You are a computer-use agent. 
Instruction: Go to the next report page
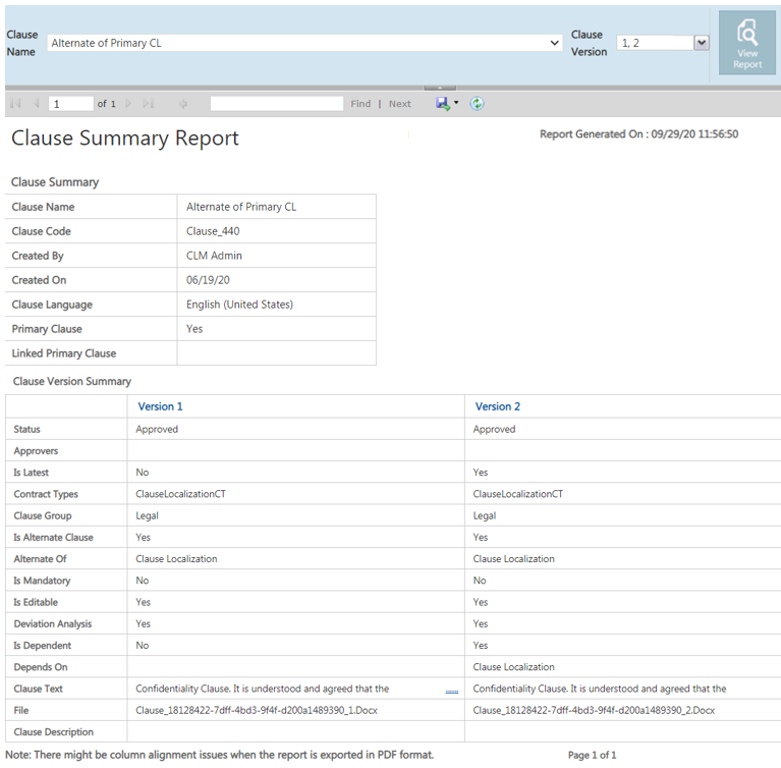tap(128, 104)
